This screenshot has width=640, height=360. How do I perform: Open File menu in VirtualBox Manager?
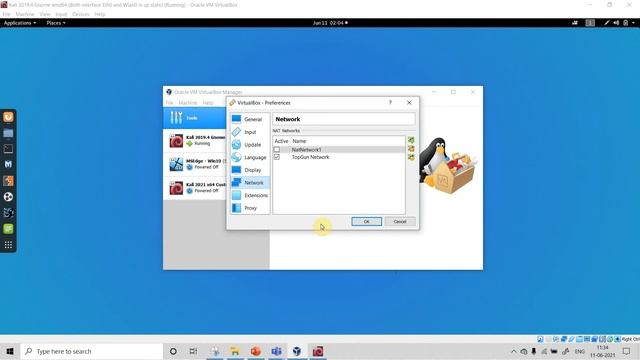[x=169, y=103]
